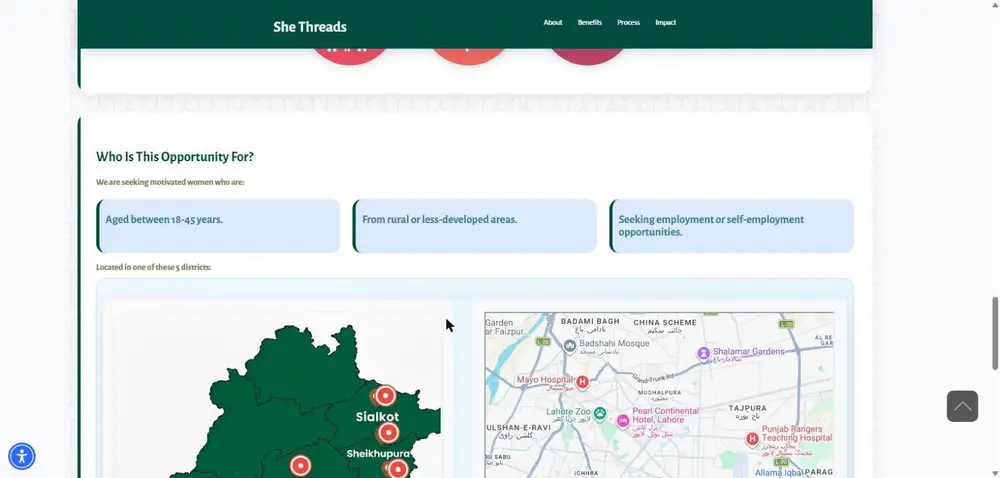Click the Shalamar Gardens purple pin
This screenshot has width=1000, height=478.
(703, 353)
